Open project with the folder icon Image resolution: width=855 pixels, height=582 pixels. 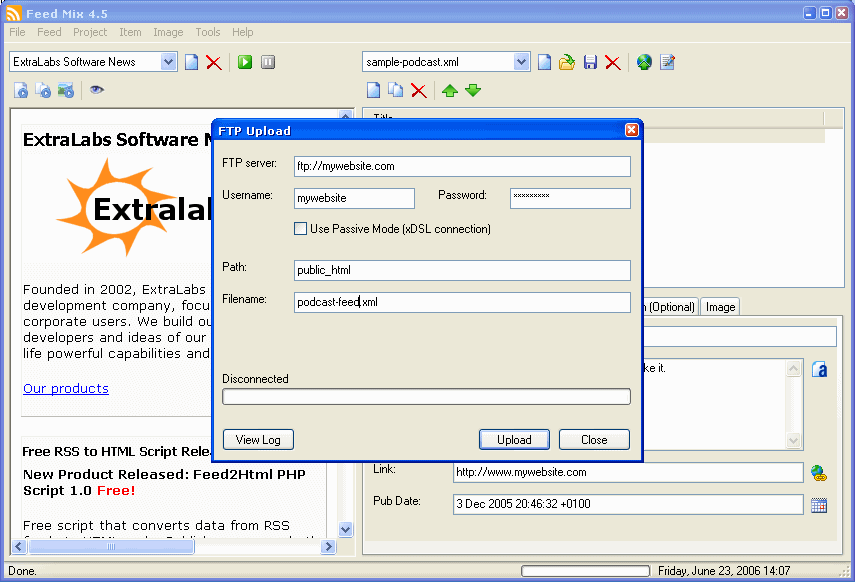pyautogui.click(x=567, y=62)
